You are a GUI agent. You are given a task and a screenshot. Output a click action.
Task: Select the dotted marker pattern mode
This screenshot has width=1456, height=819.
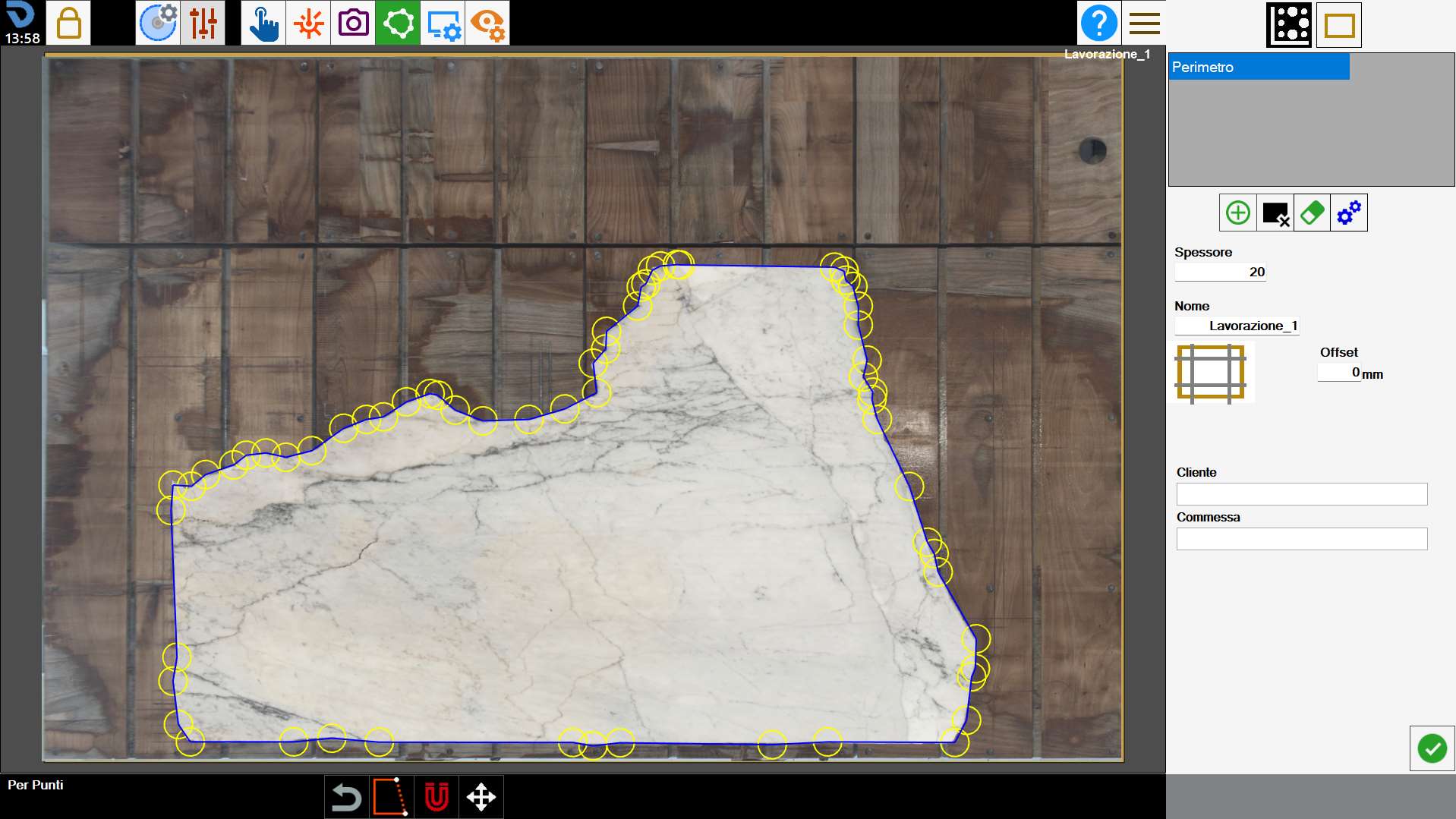(x=1289, y=25)
